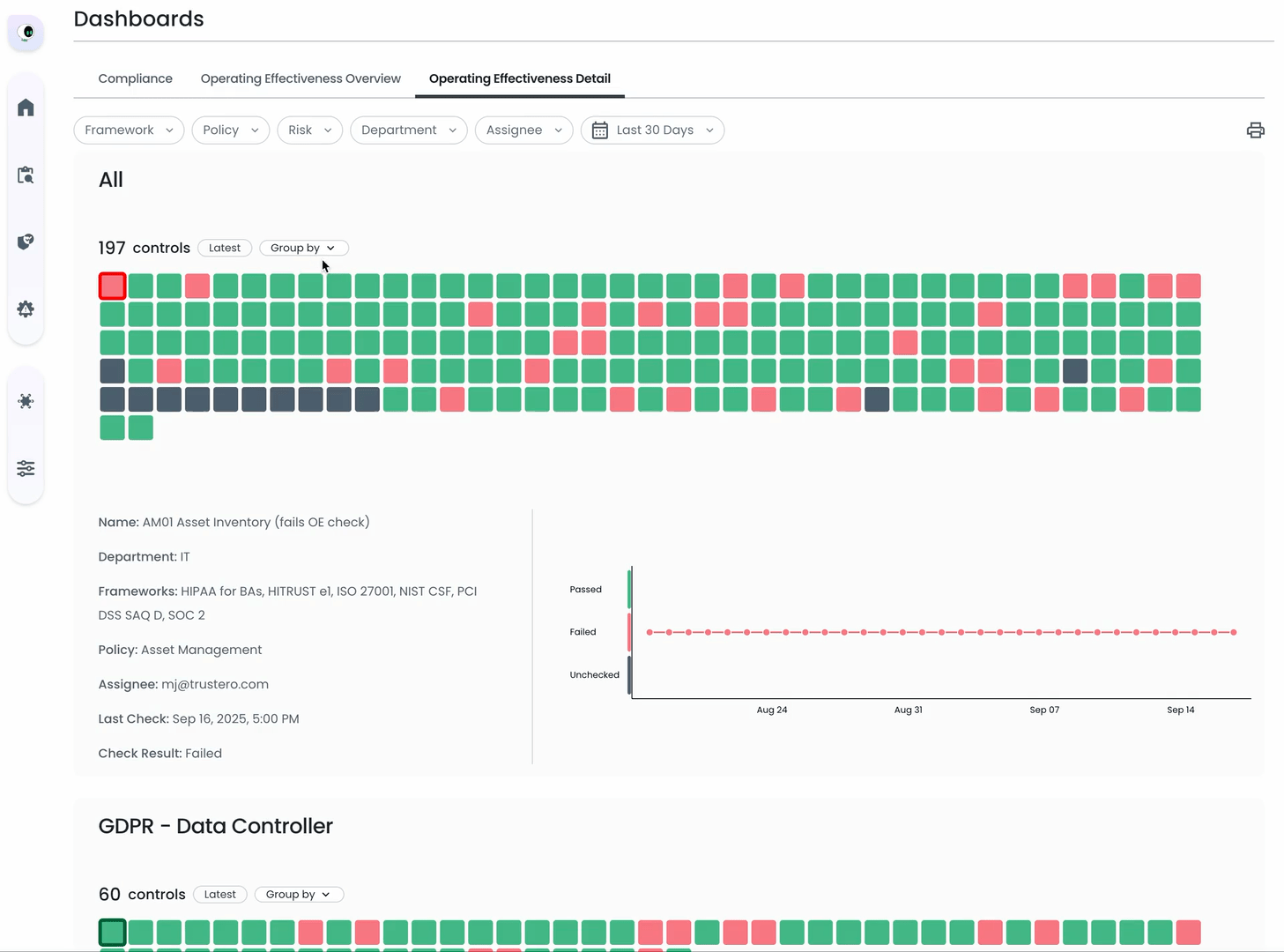Image resolution: width=1284 pixels, height=952 pixels.
Task: Expand the Assignee filter dropdown
Action: (x=523, y=130)
